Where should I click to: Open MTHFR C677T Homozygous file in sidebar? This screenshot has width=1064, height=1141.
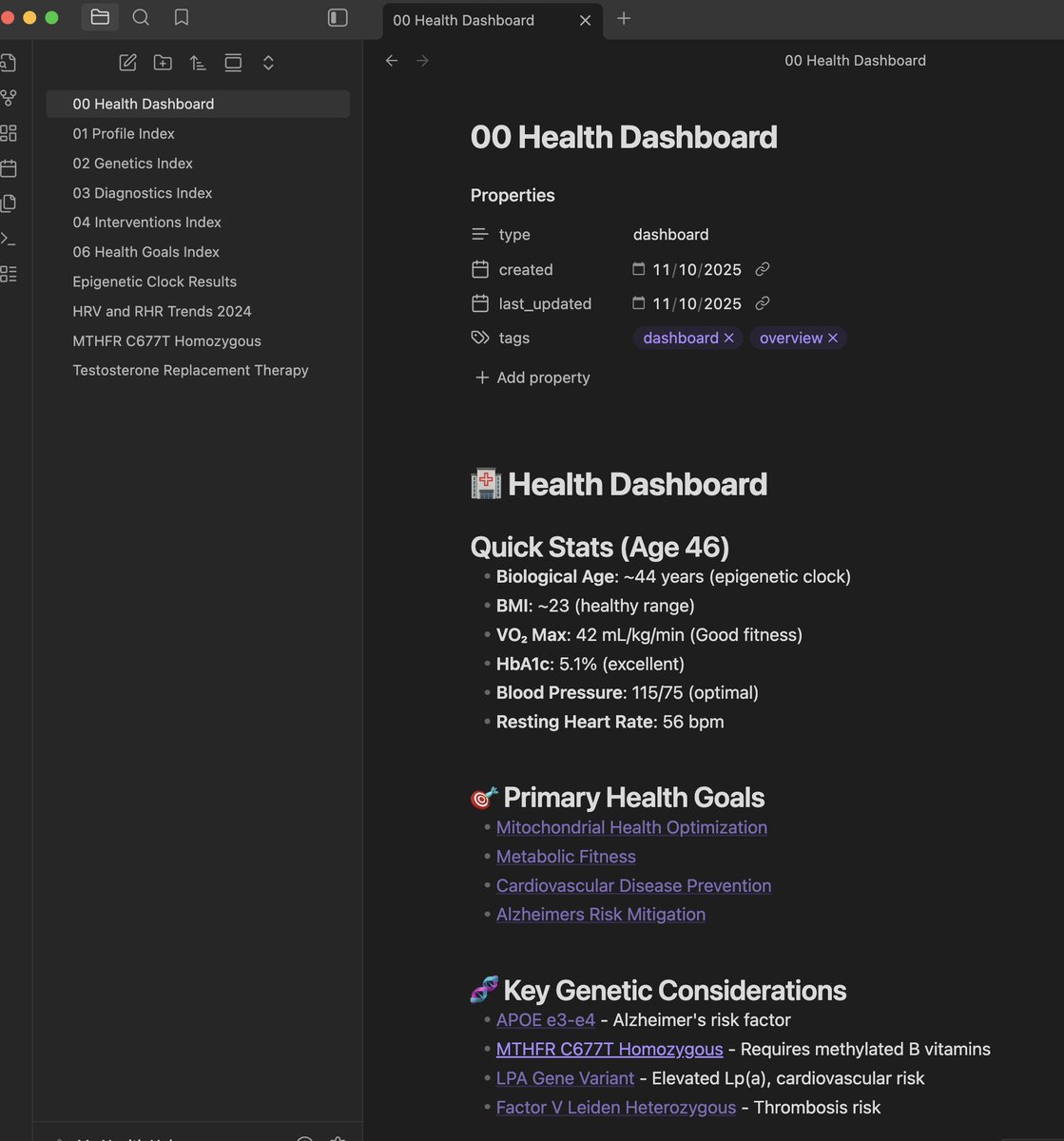(x=166, y=340)
